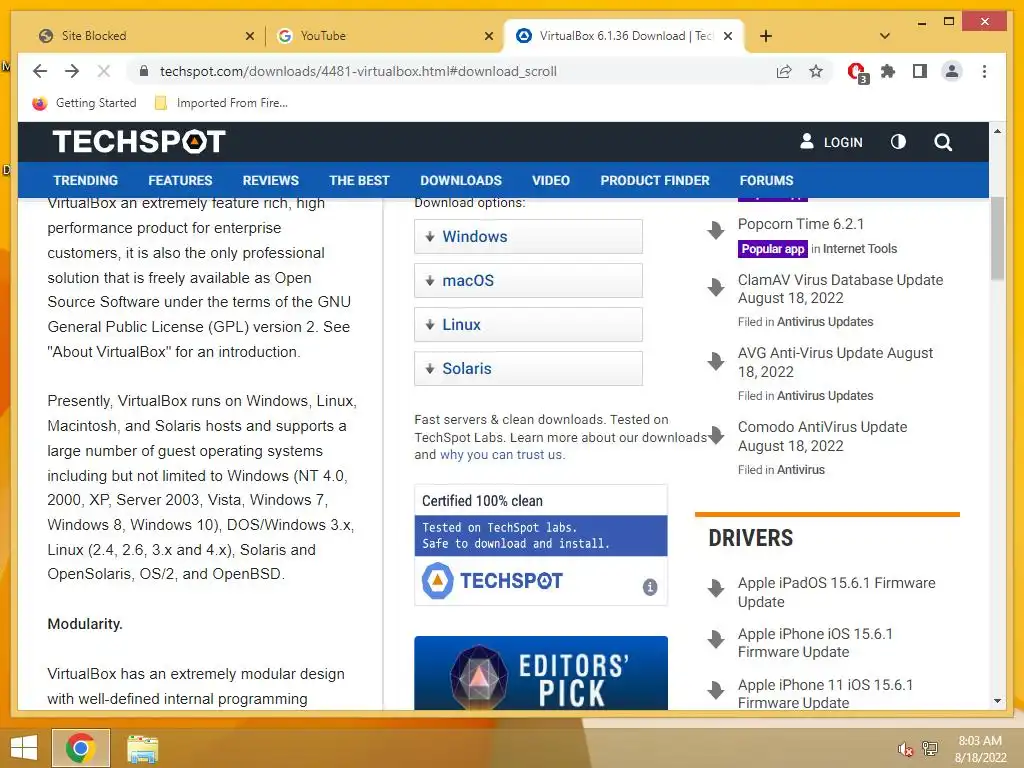Open the FEATURES menu

[x=180, y=180]
